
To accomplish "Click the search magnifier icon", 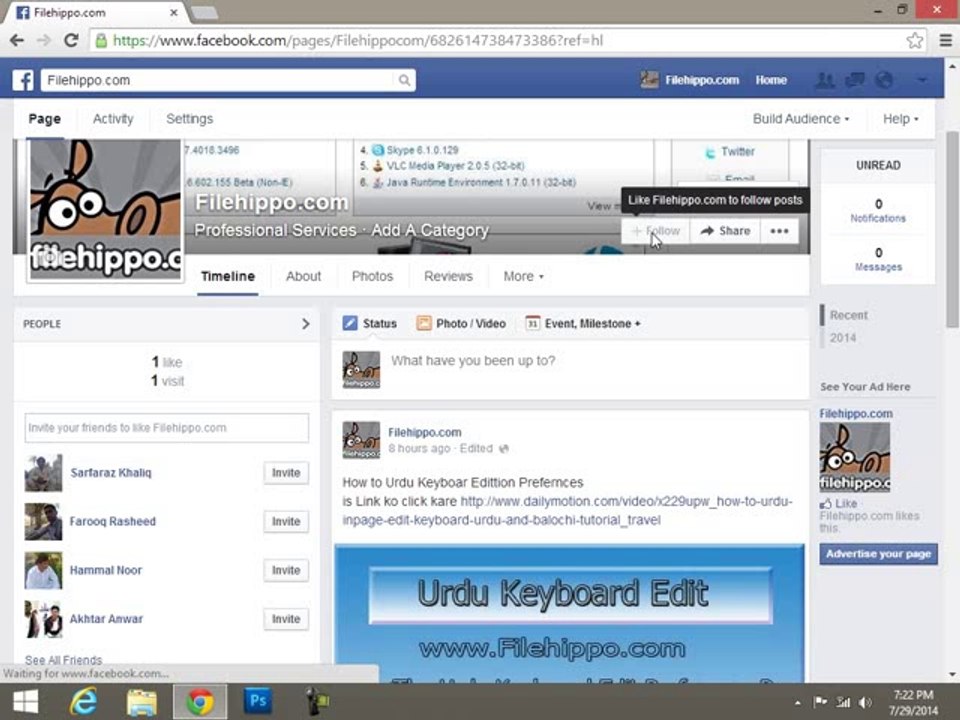I will [x=404, y=80].
